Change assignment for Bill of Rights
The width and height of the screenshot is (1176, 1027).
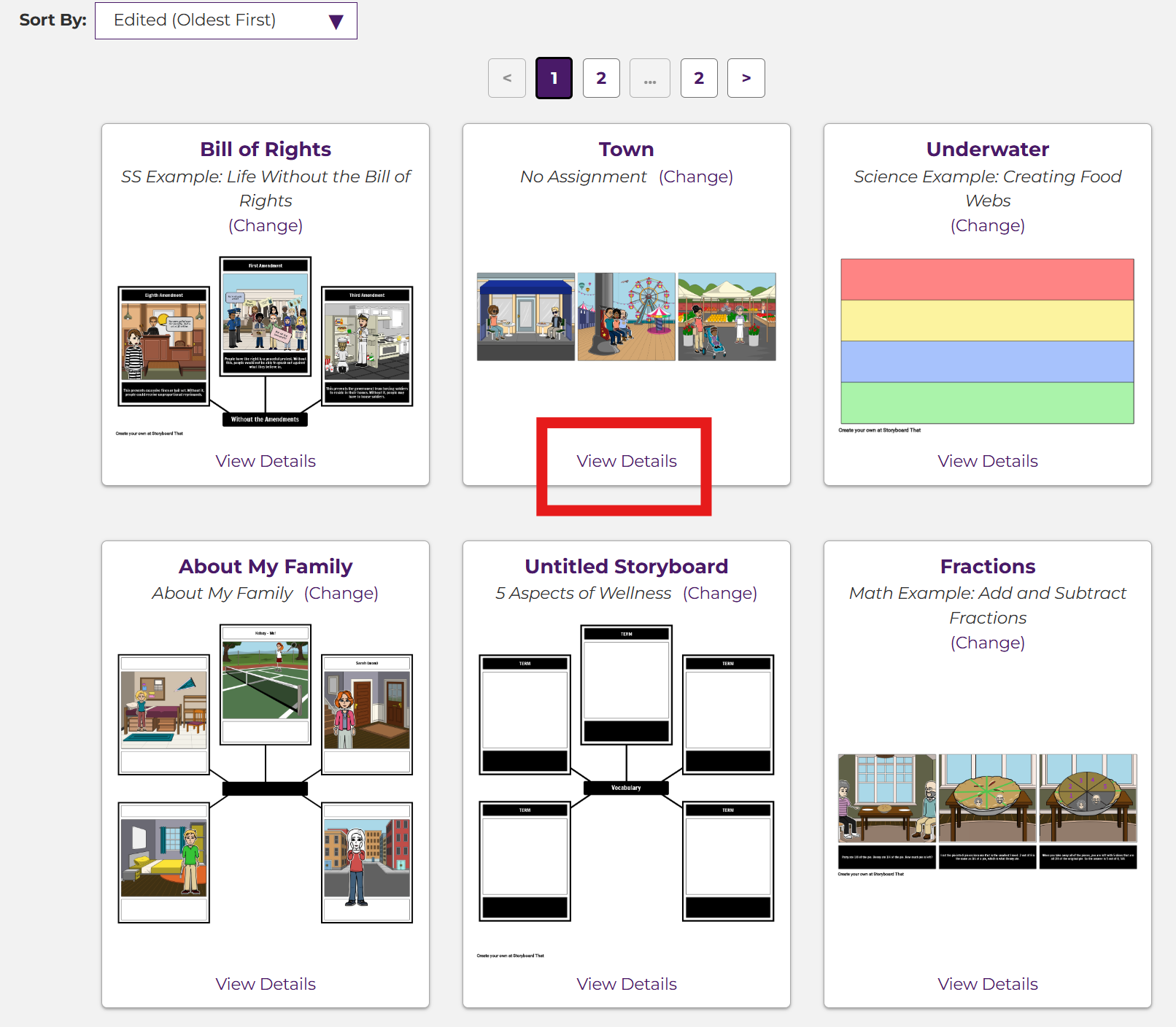[x=266, y=225]
